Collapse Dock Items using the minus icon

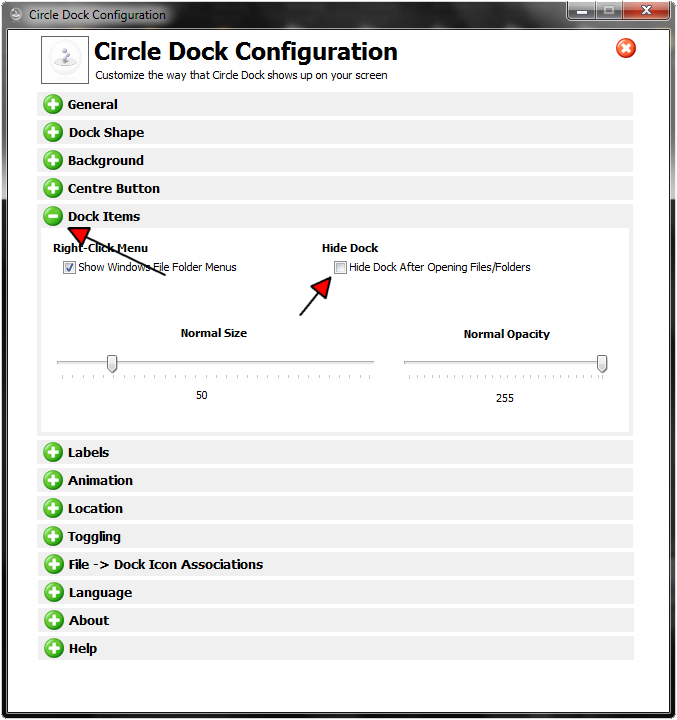tap(53, 217)
